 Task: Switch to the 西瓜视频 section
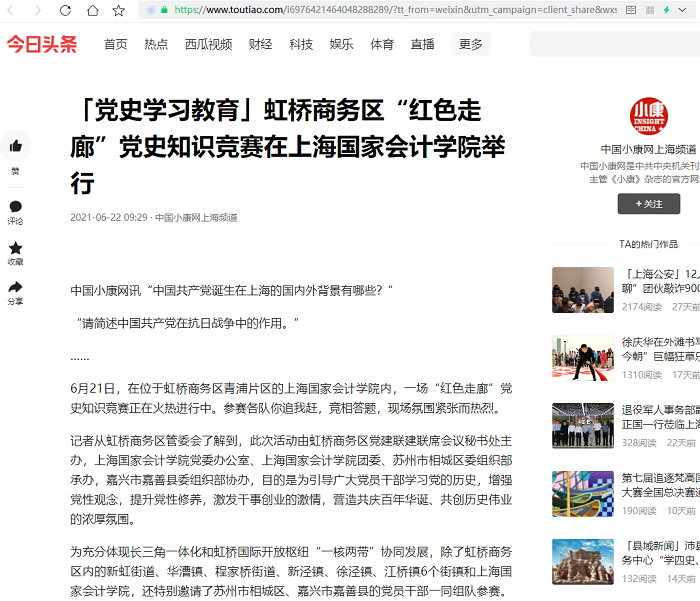pos(208,45)
